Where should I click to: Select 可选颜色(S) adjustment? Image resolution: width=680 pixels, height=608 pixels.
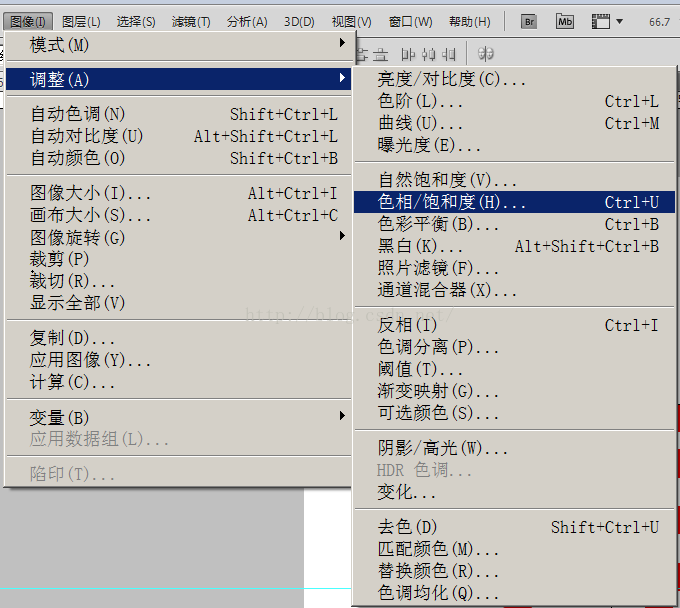[514, 412]
